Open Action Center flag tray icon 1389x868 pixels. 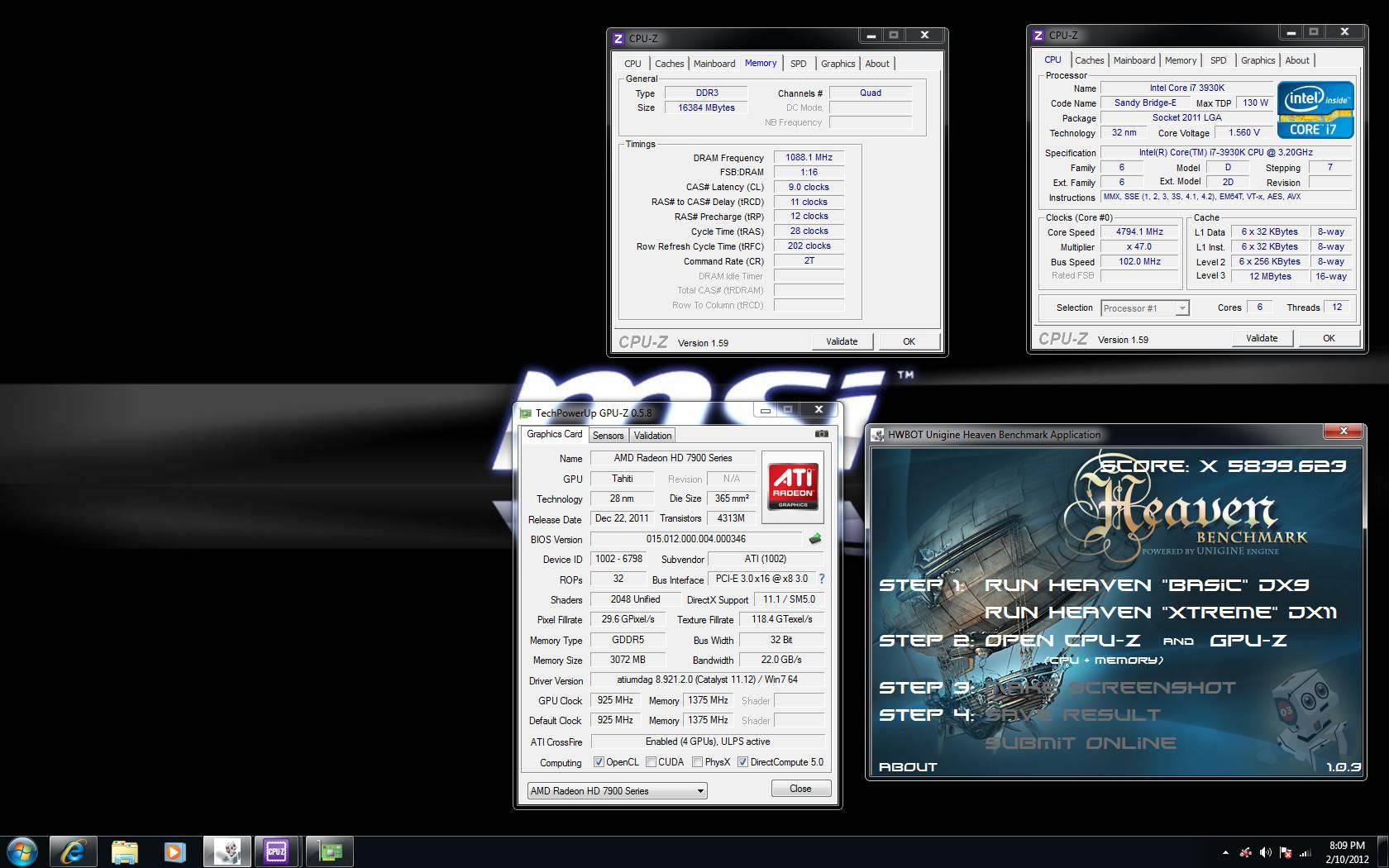[1285, 852]
